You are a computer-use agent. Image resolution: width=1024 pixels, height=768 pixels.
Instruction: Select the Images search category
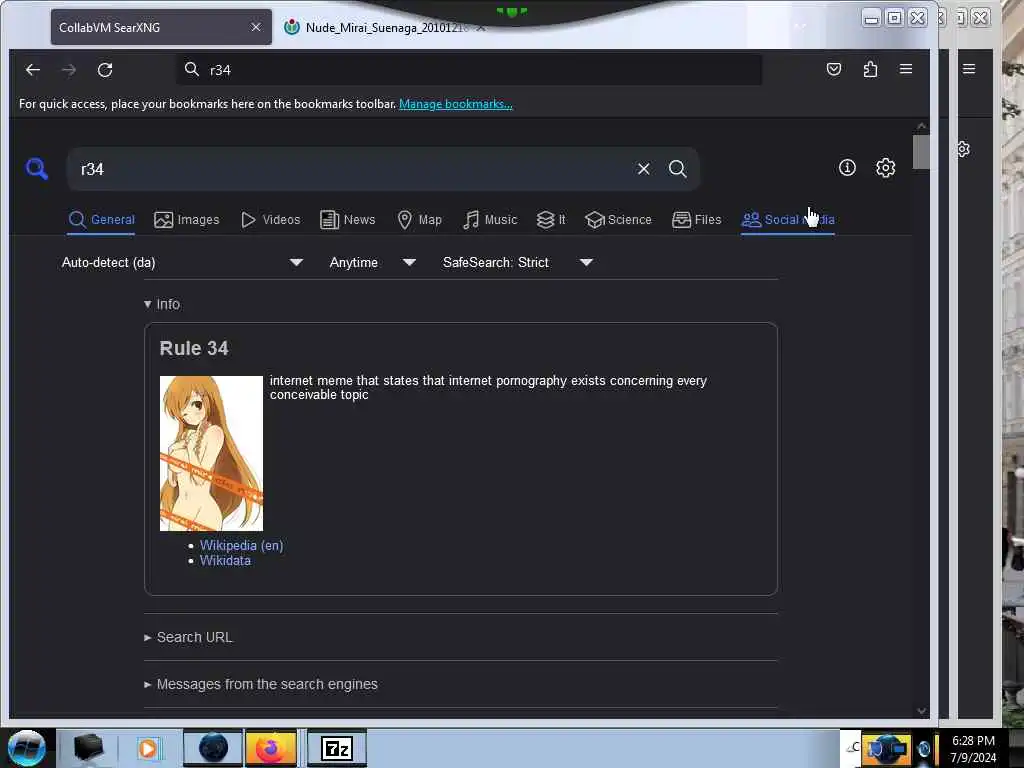187,220
